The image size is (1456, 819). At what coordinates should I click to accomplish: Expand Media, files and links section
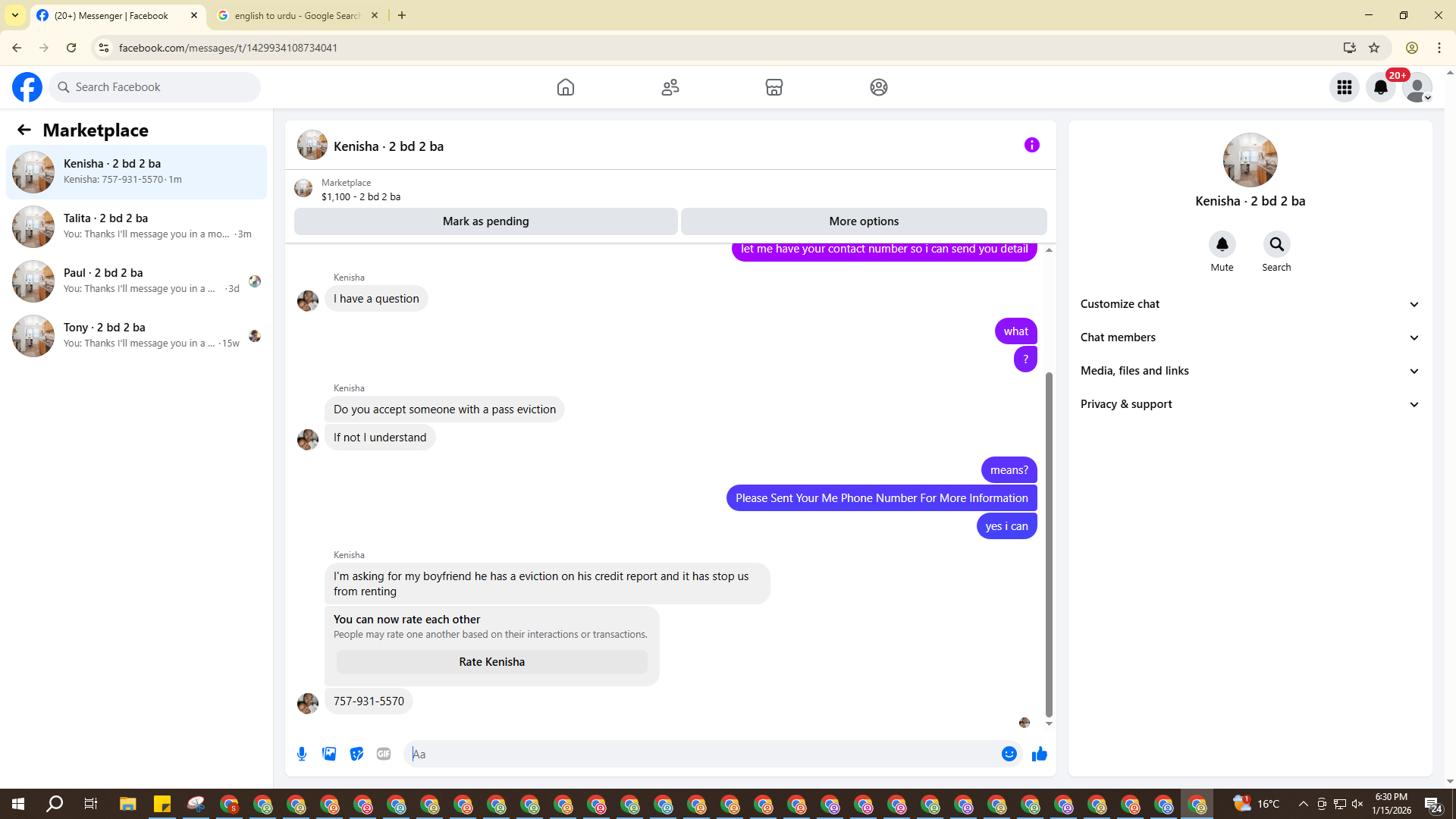pyautogui.click(x=1250, y=371)
